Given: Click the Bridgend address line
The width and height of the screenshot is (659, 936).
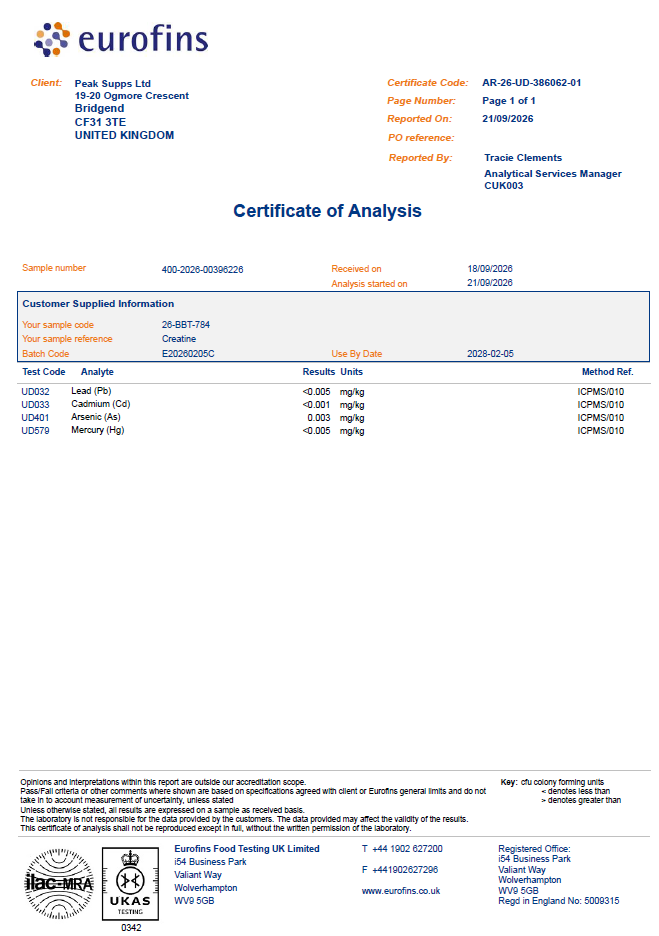Looking at the screenshot, I should [x=99, y=108].
